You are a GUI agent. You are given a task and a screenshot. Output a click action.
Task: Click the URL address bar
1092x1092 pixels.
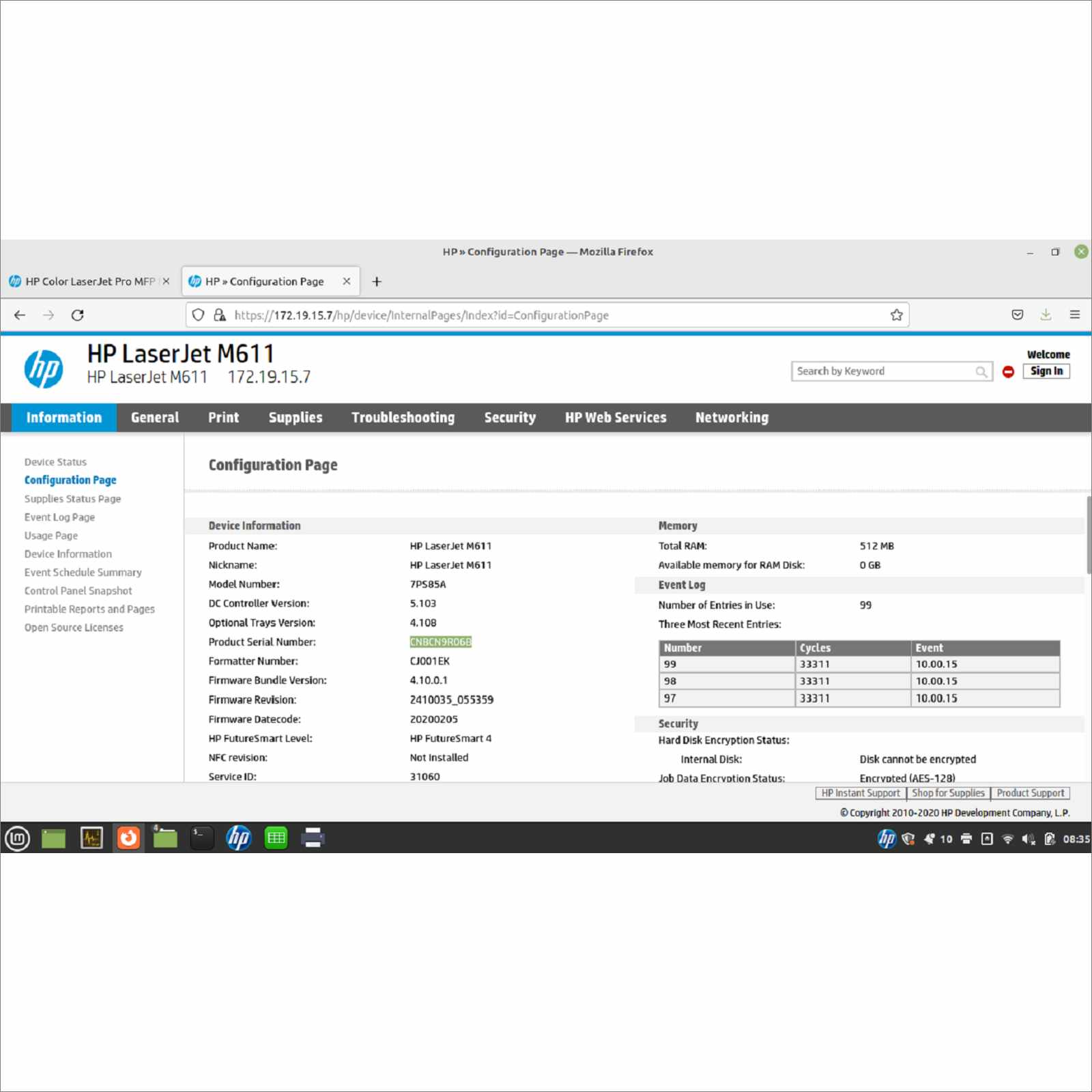pyautogui.click(x=546, y=315)
